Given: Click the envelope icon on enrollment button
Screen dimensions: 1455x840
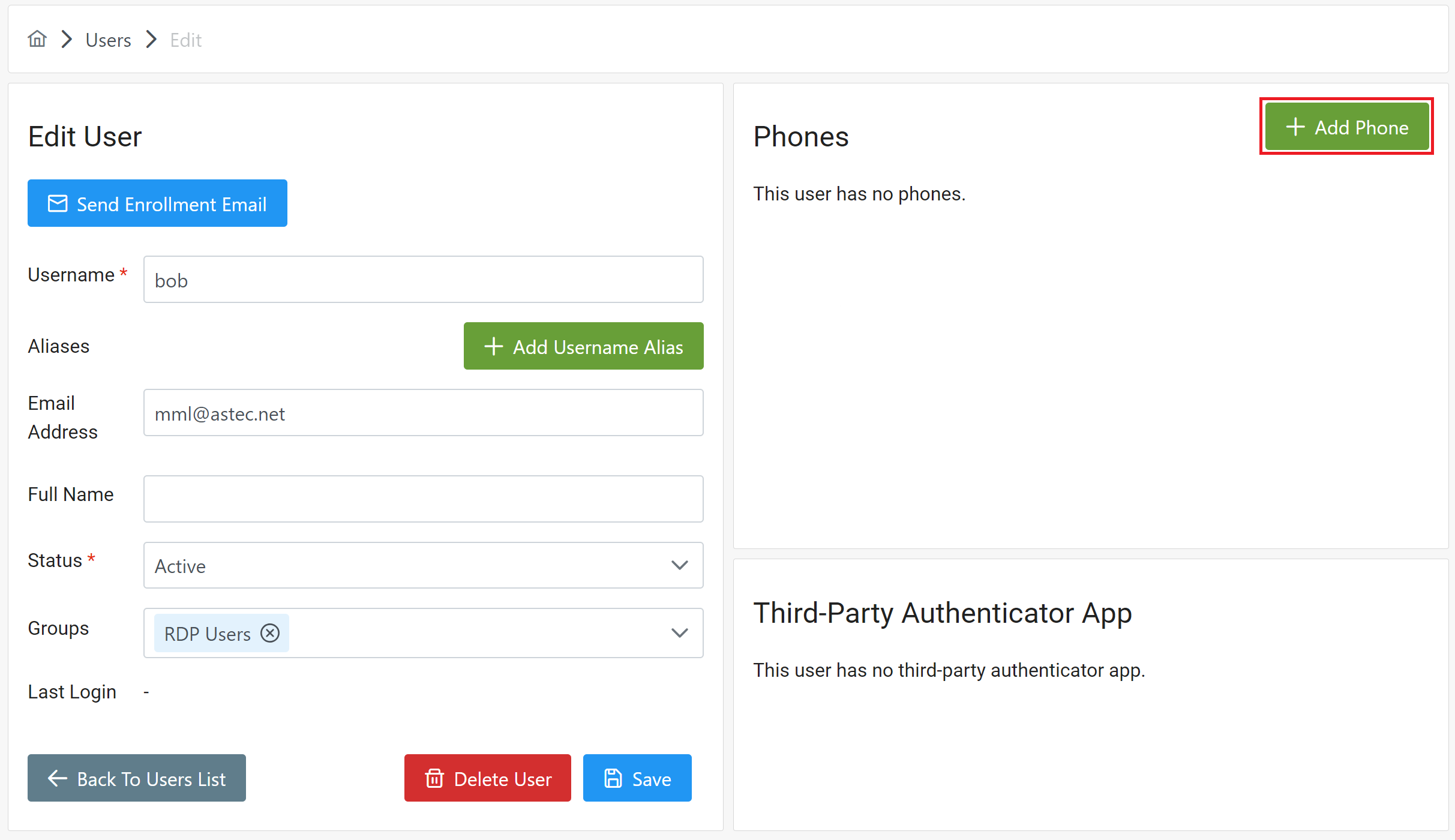Looking at the screenshot, I should pos(58,204).
